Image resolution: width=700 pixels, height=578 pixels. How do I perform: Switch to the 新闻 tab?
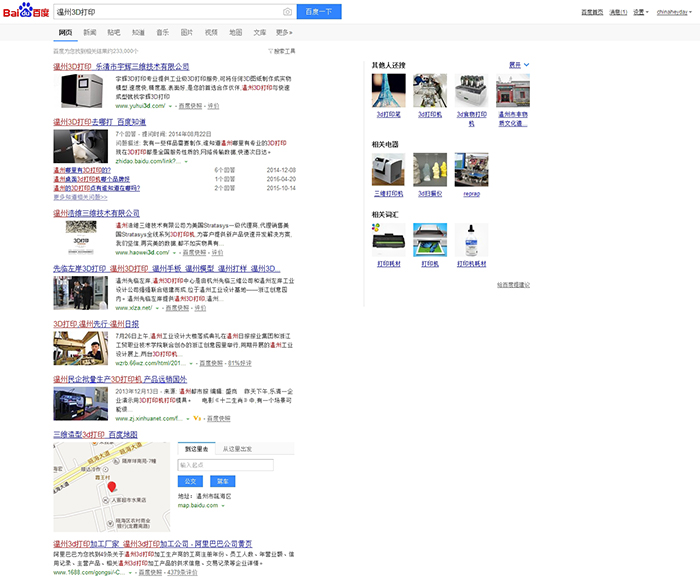(x=90, y=32)
